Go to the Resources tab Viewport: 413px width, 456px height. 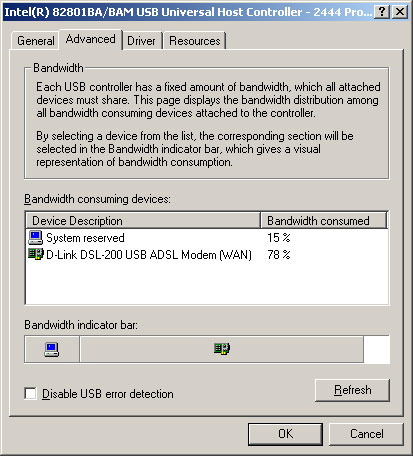click(x=195, y=41)
